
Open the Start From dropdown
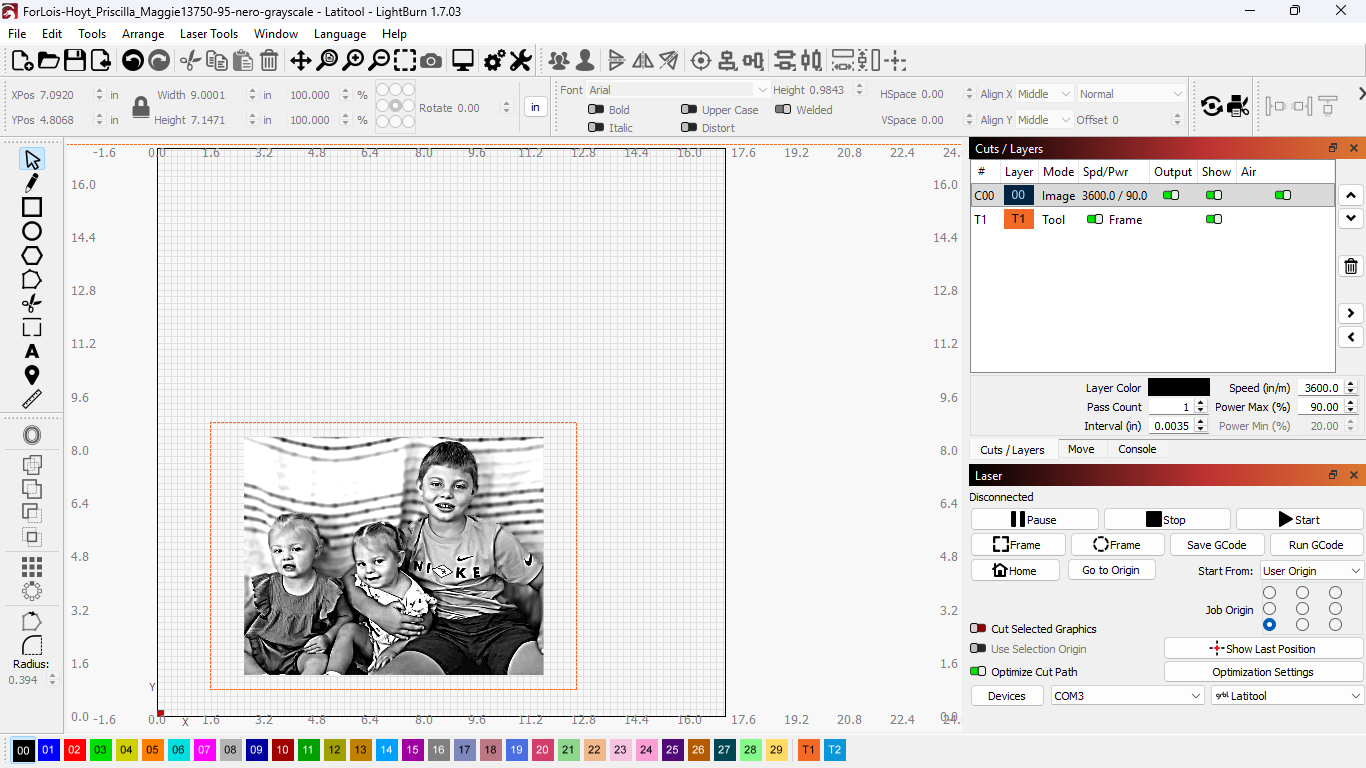[1311, 571]
